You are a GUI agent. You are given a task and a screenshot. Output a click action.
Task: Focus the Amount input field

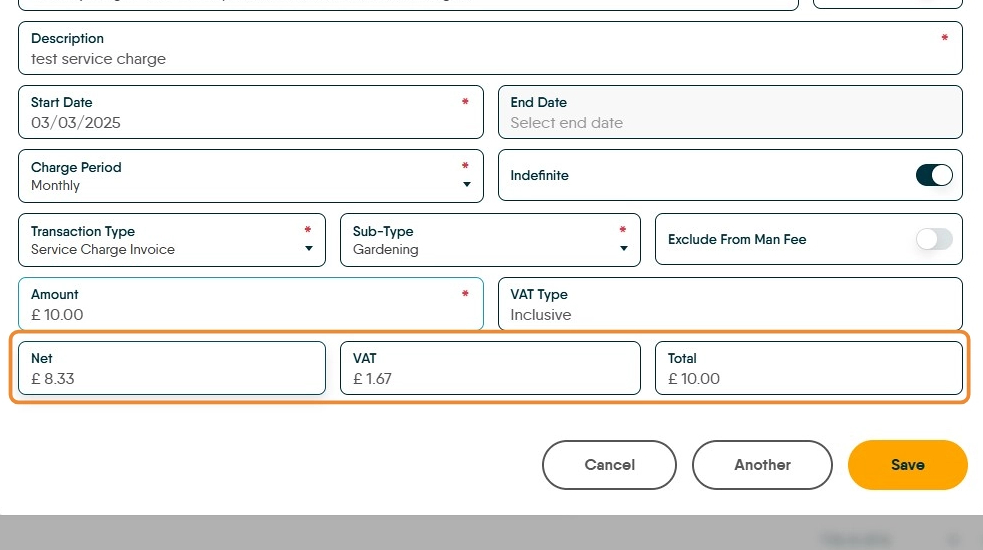click(x=250, y=315)
